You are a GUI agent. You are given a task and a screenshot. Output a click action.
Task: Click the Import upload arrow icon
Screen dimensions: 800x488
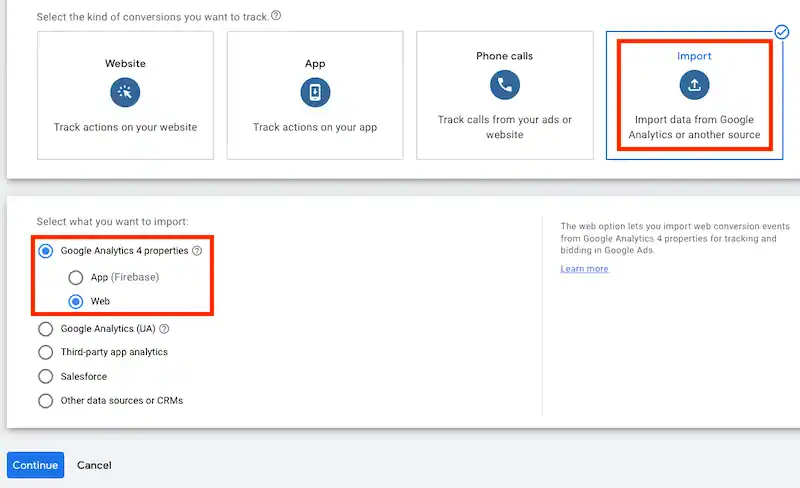(x=694, y=85)
